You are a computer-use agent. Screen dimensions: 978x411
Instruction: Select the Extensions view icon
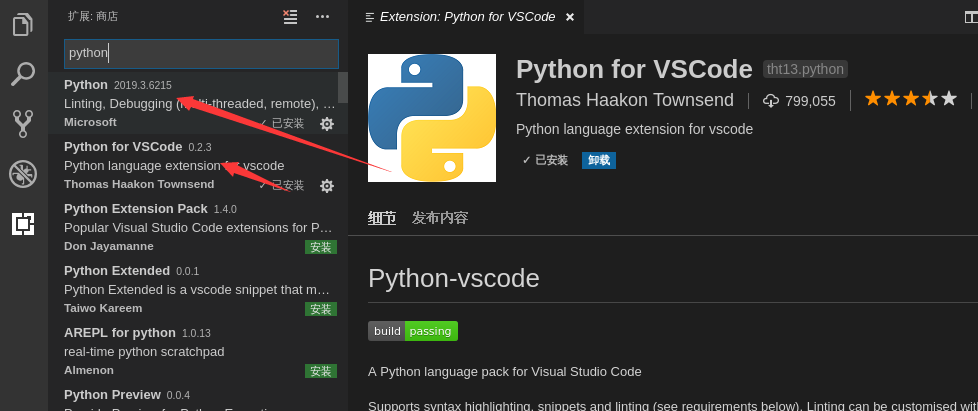click(x=23, y=223)
